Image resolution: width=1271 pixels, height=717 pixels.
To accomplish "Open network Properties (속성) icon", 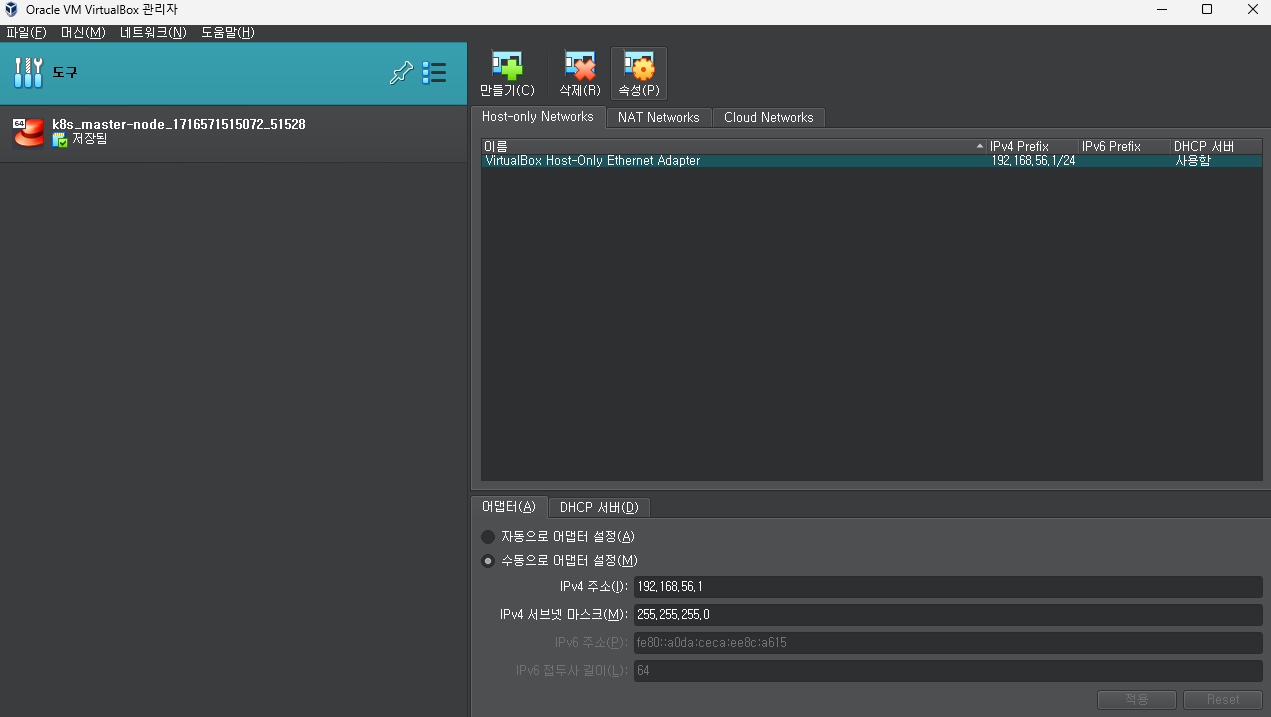I will tap(639, 67).
